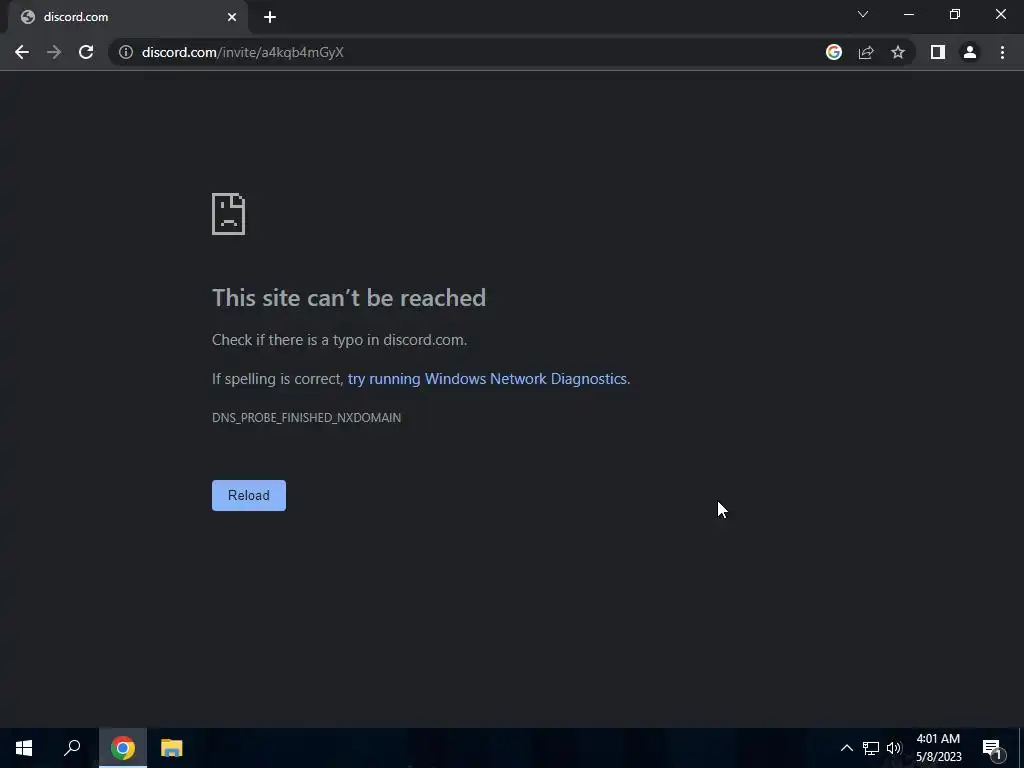Show hidden system tray icons
The image size is (1024, 768).
(846, 748)
